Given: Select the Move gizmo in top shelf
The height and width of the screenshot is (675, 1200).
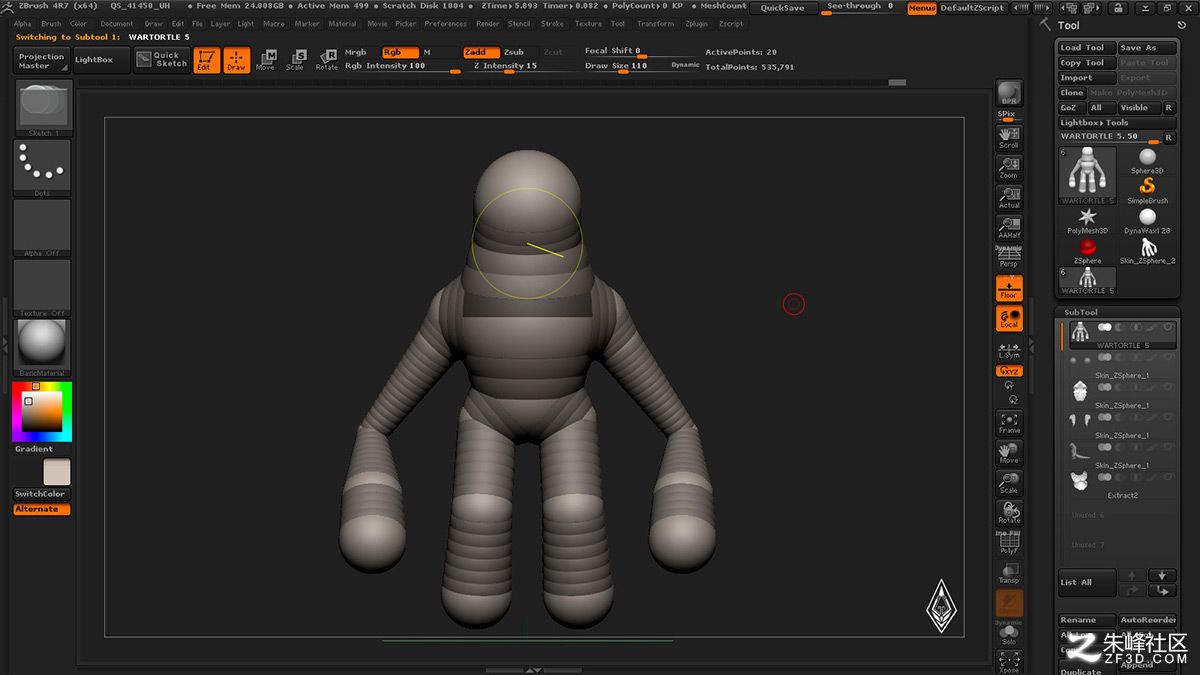Looking at the screenshot, I should (265, 60).
